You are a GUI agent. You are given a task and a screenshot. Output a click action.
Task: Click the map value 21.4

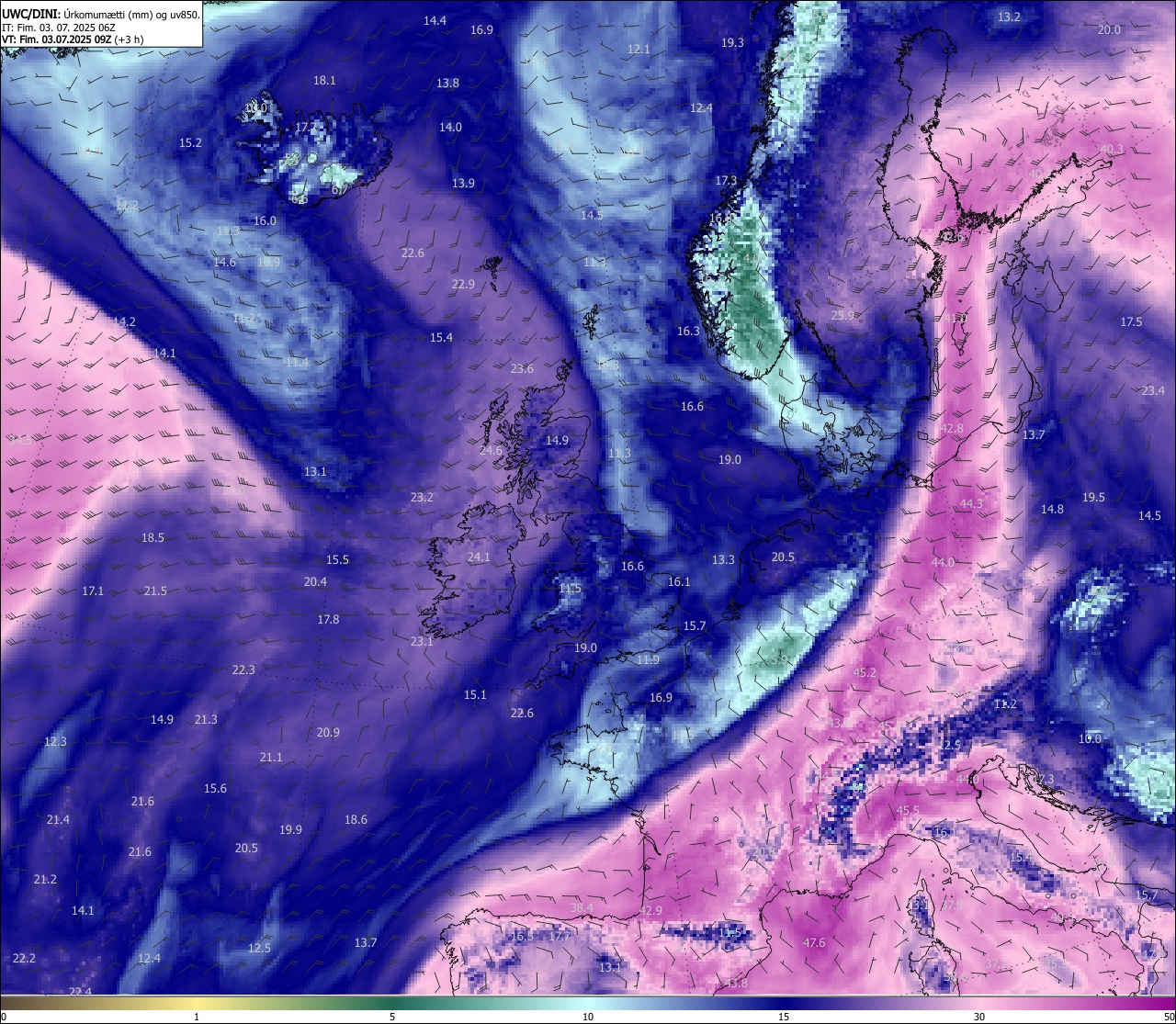point(58,819)
